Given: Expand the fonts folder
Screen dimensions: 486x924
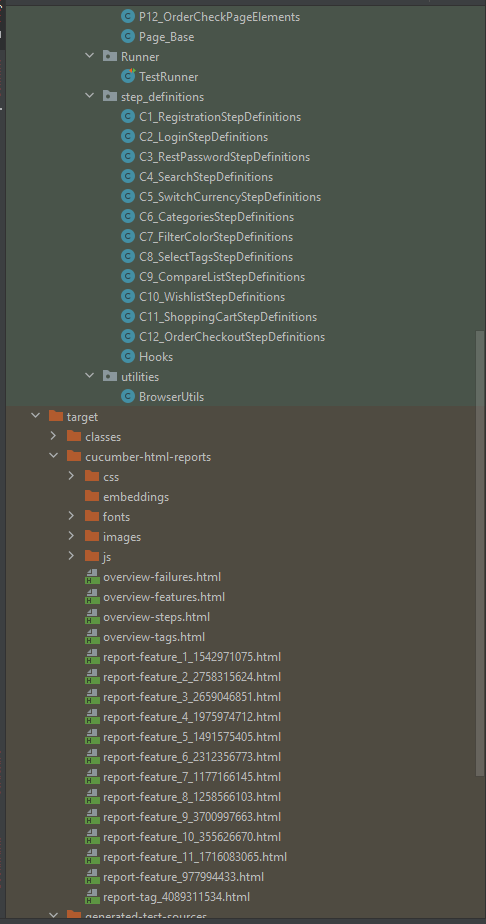Looking at the screenshot, I should (71, 516).
